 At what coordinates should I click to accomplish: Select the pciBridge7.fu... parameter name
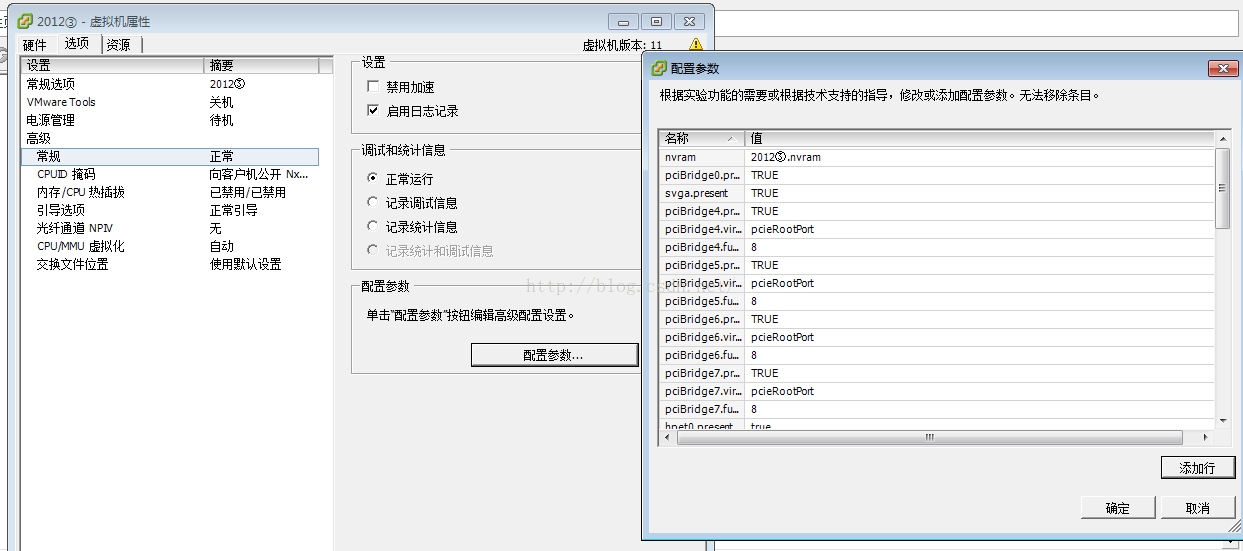pyautogui.click(x=702, y=409)
